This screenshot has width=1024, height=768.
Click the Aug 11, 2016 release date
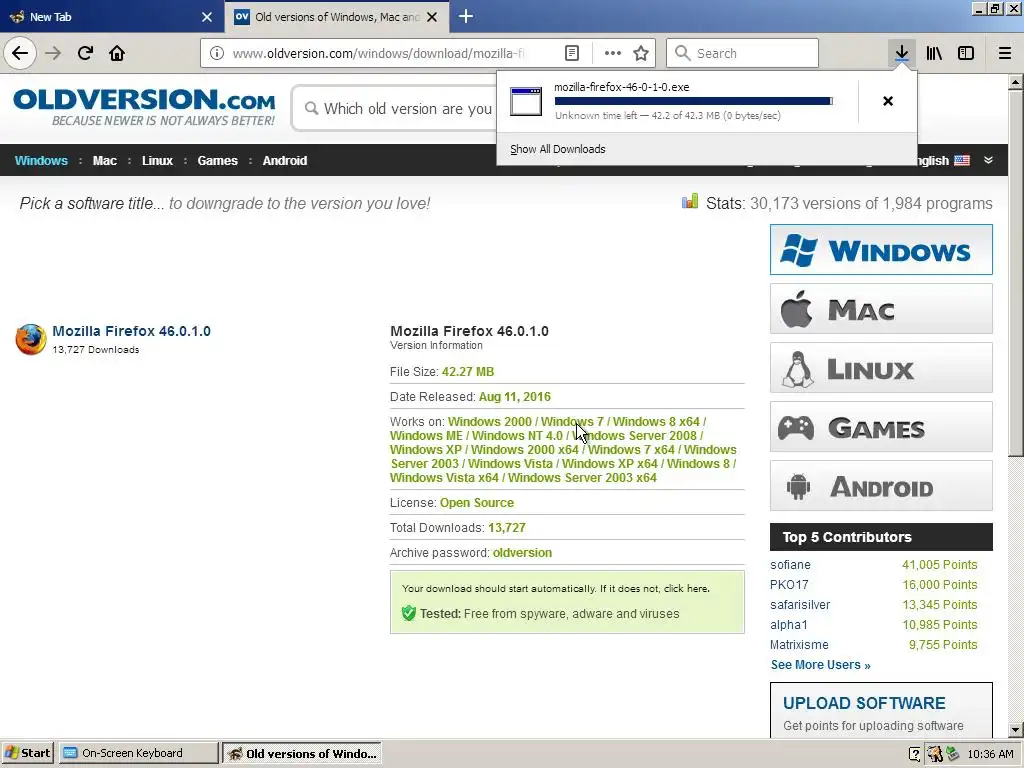tap(515, 397)
